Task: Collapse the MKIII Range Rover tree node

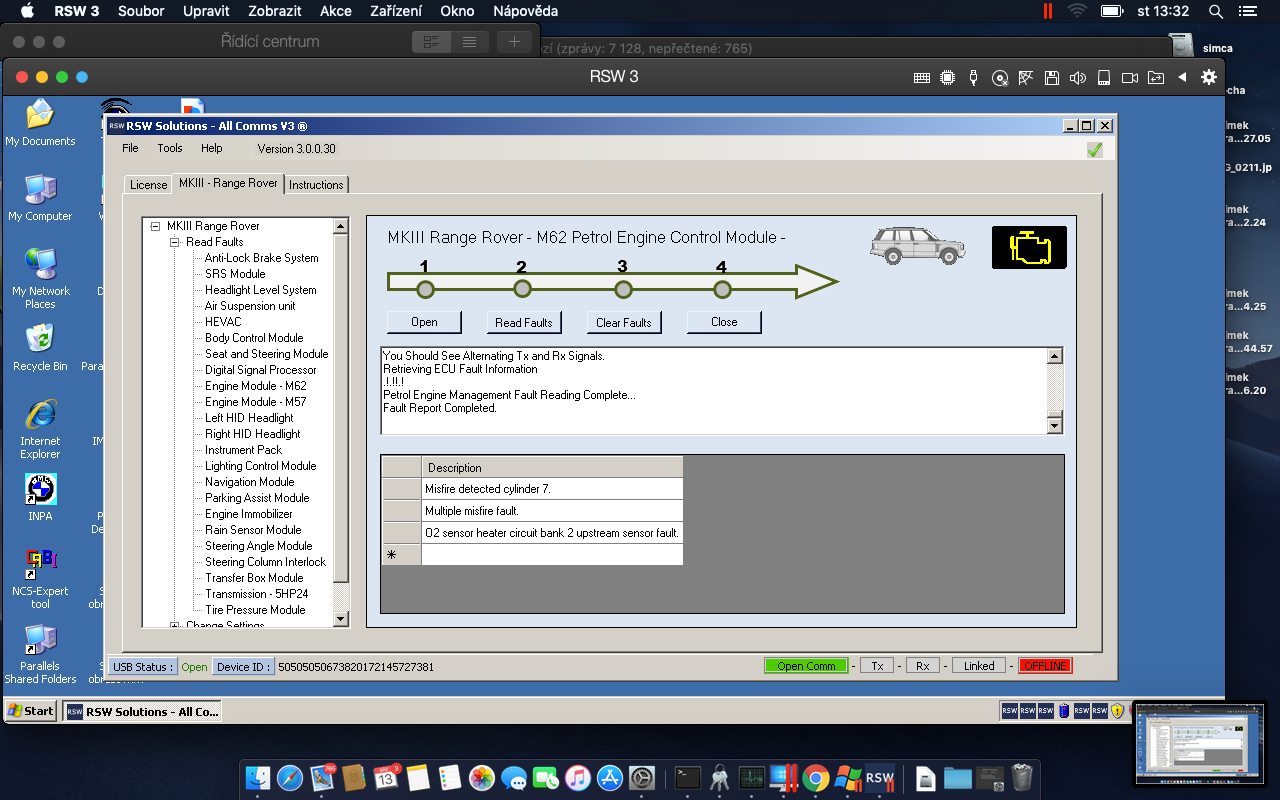Action: [x=156, y=226]
